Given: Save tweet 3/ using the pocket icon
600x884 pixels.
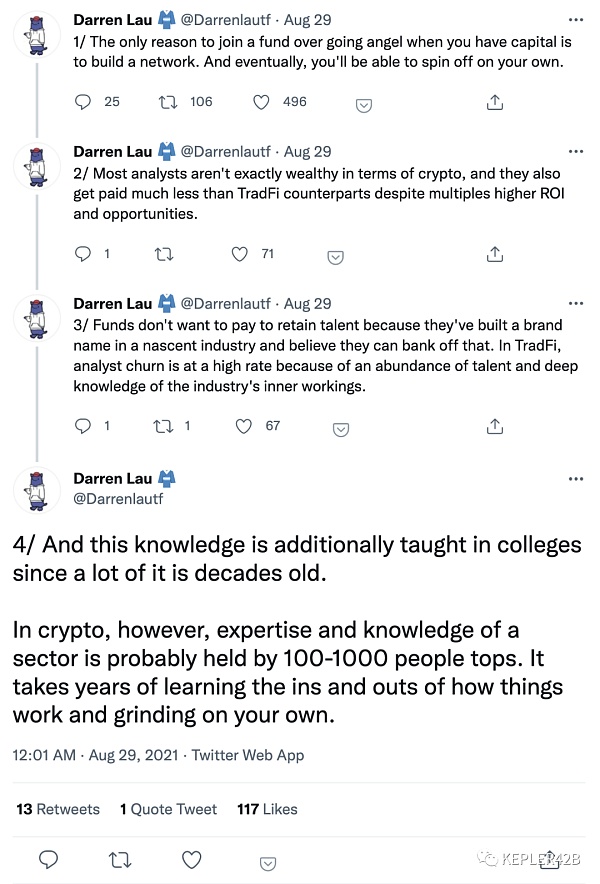Looking at the screenshot, I should (x=340, y=429).
